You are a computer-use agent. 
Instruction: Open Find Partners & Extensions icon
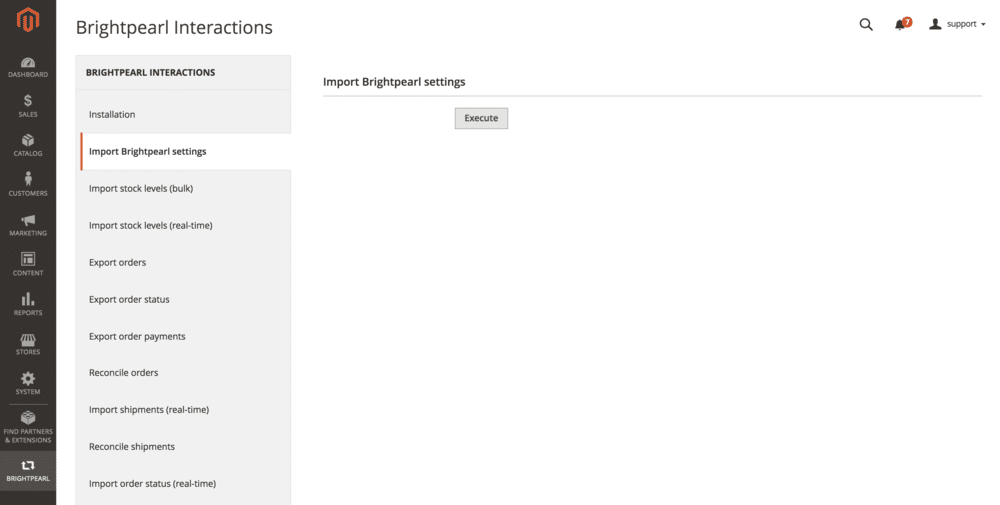tap(28, 419)
